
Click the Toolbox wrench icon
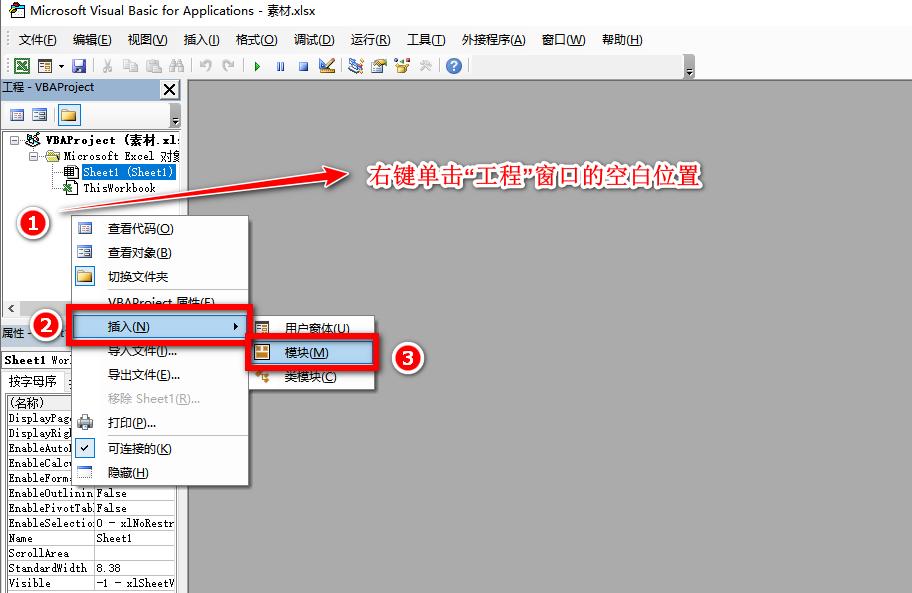tap(425, 66)
